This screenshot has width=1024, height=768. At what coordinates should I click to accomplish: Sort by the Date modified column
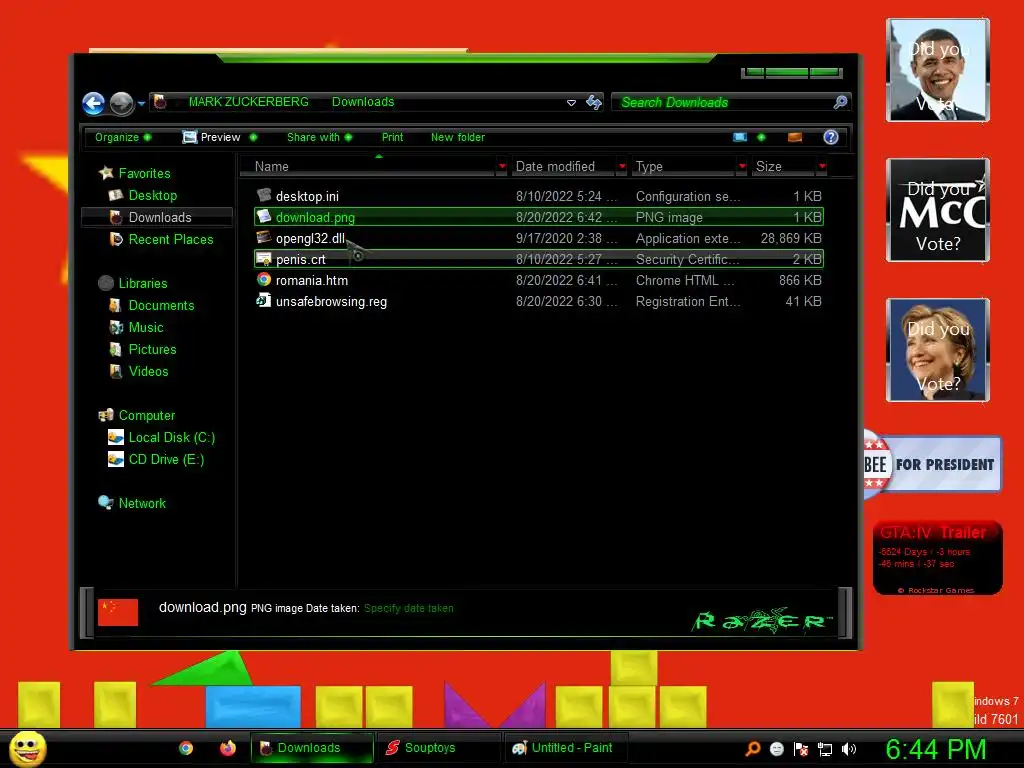coord(562,167)
